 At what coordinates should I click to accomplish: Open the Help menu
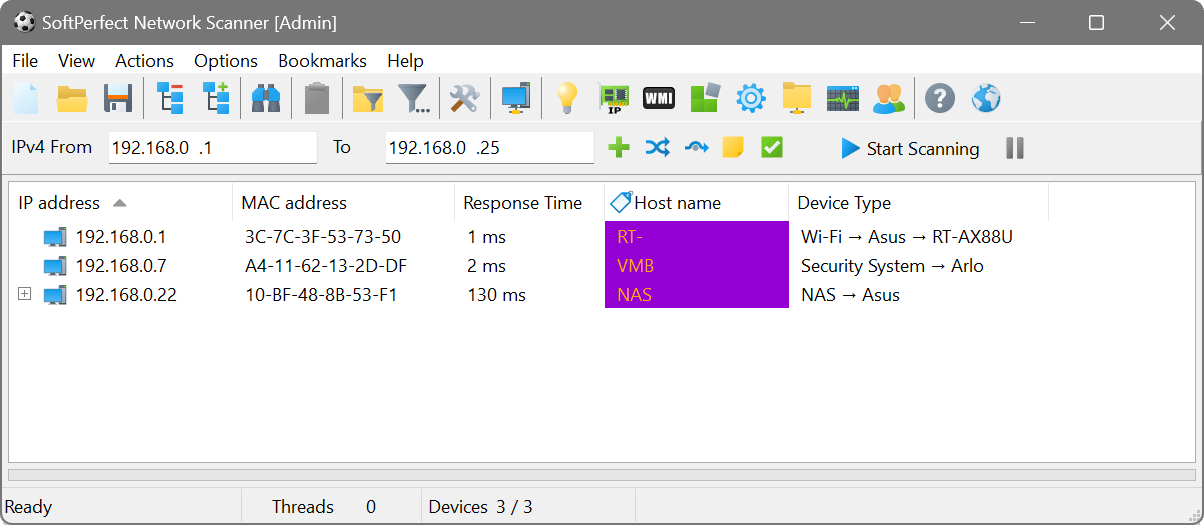coord(405,61)
